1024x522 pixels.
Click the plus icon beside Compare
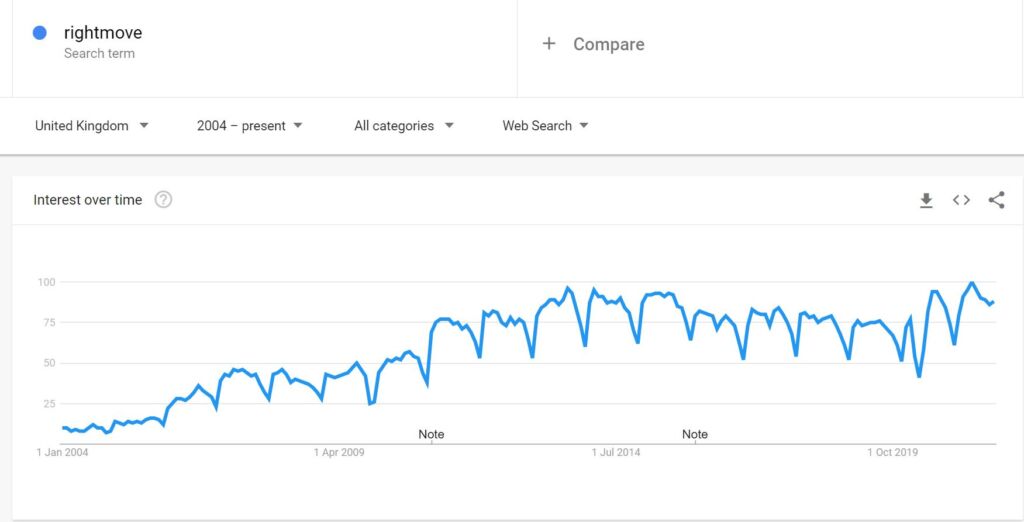pyautogui.click(x=549, y=44)
